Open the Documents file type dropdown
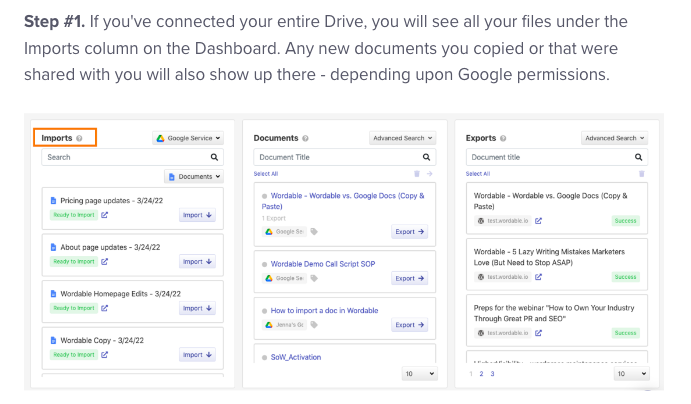The height and width of the screenshot is (404, 691). coord(194,177)
